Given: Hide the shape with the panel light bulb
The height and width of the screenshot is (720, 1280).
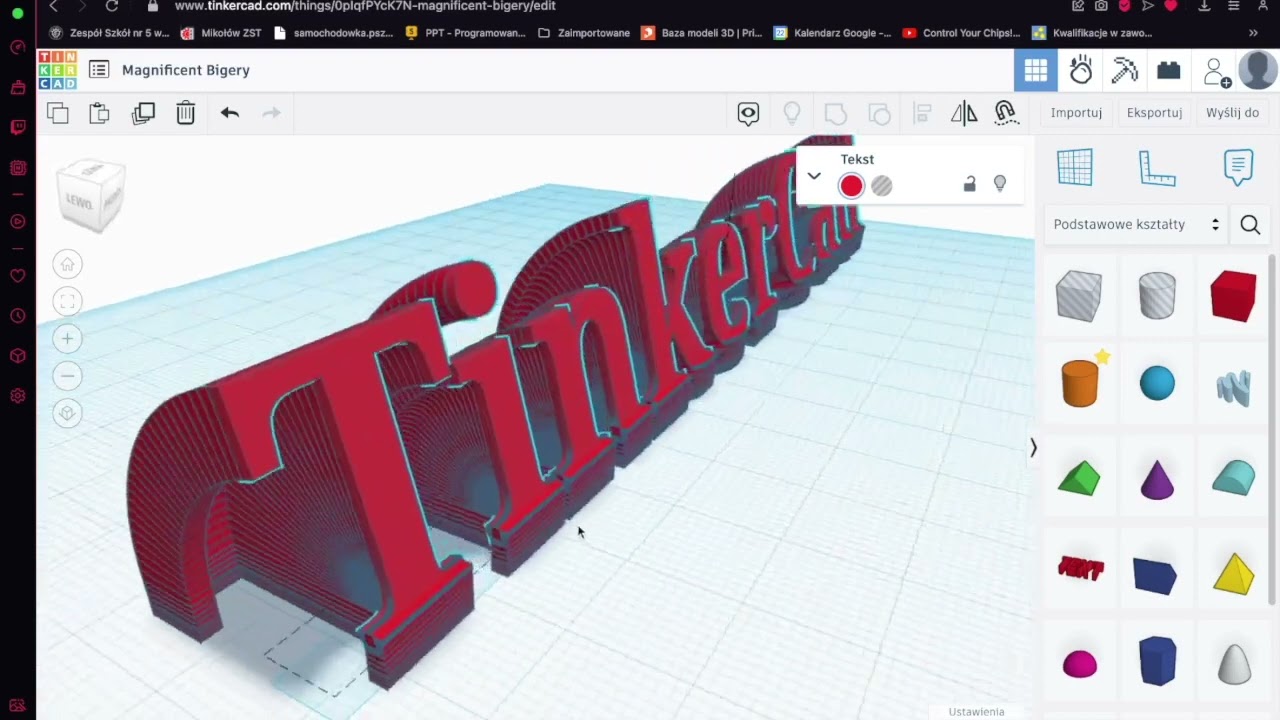Looking at the screenshot, I should [999, 184].
